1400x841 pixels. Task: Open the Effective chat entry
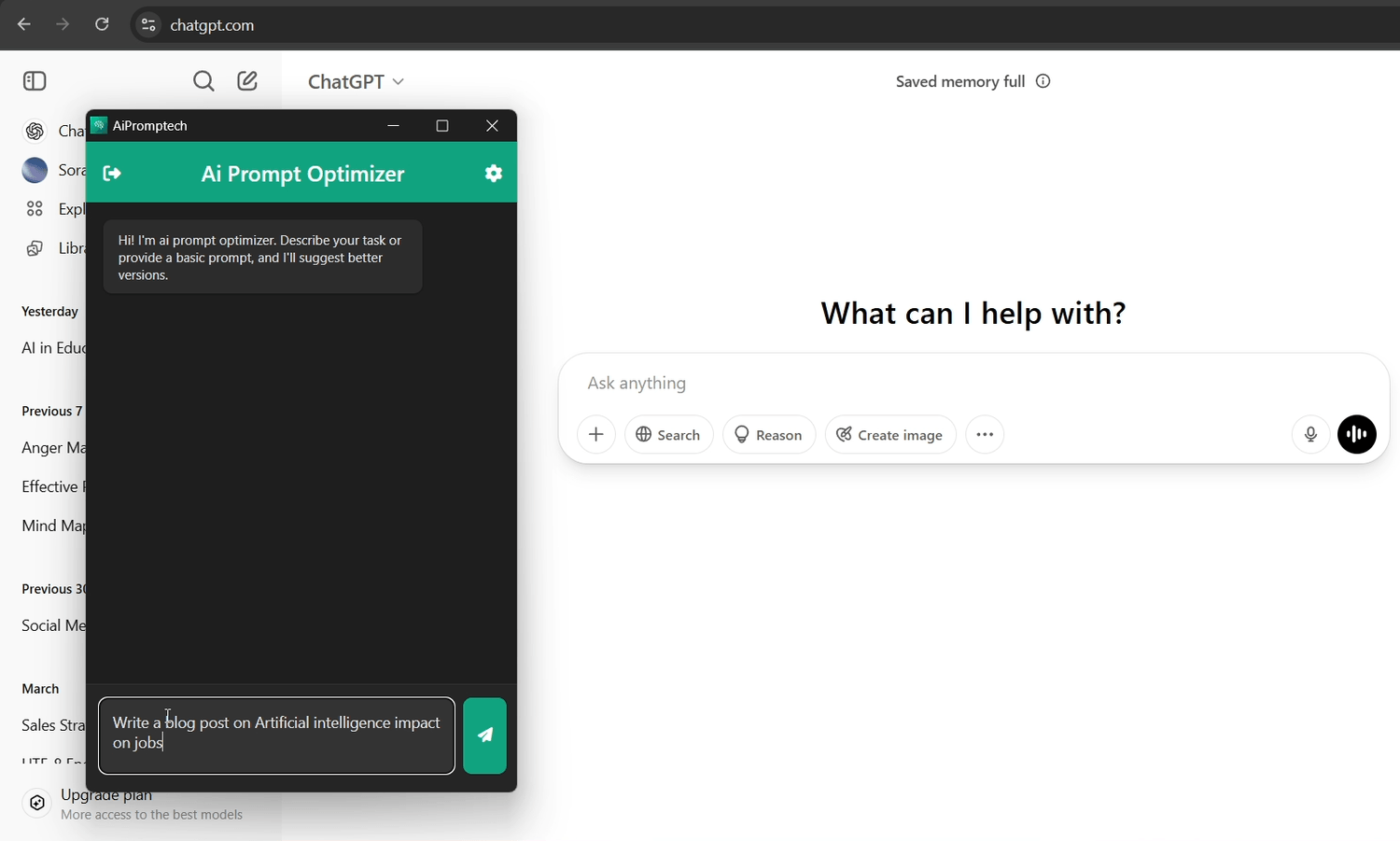[53, 487]
